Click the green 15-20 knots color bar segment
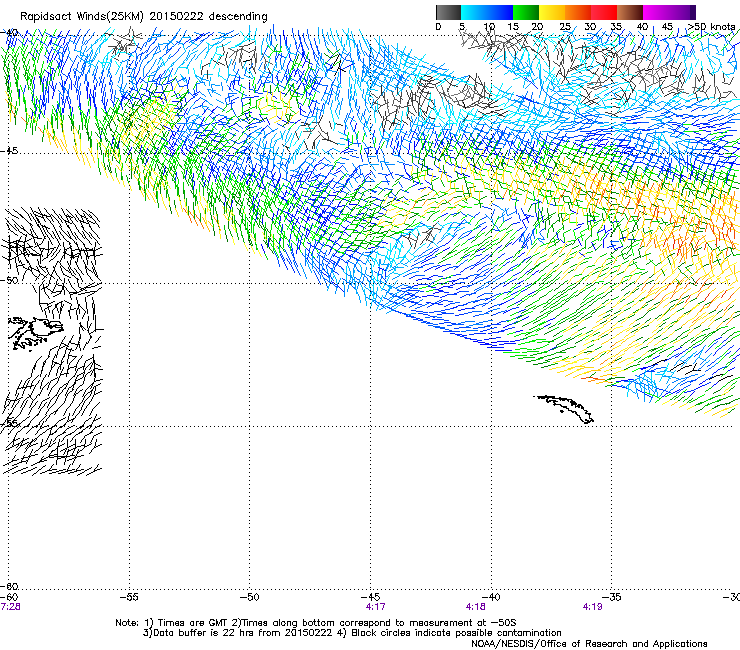Image resolution: width=740 pixels, height=650 pixels. [526, 12]
